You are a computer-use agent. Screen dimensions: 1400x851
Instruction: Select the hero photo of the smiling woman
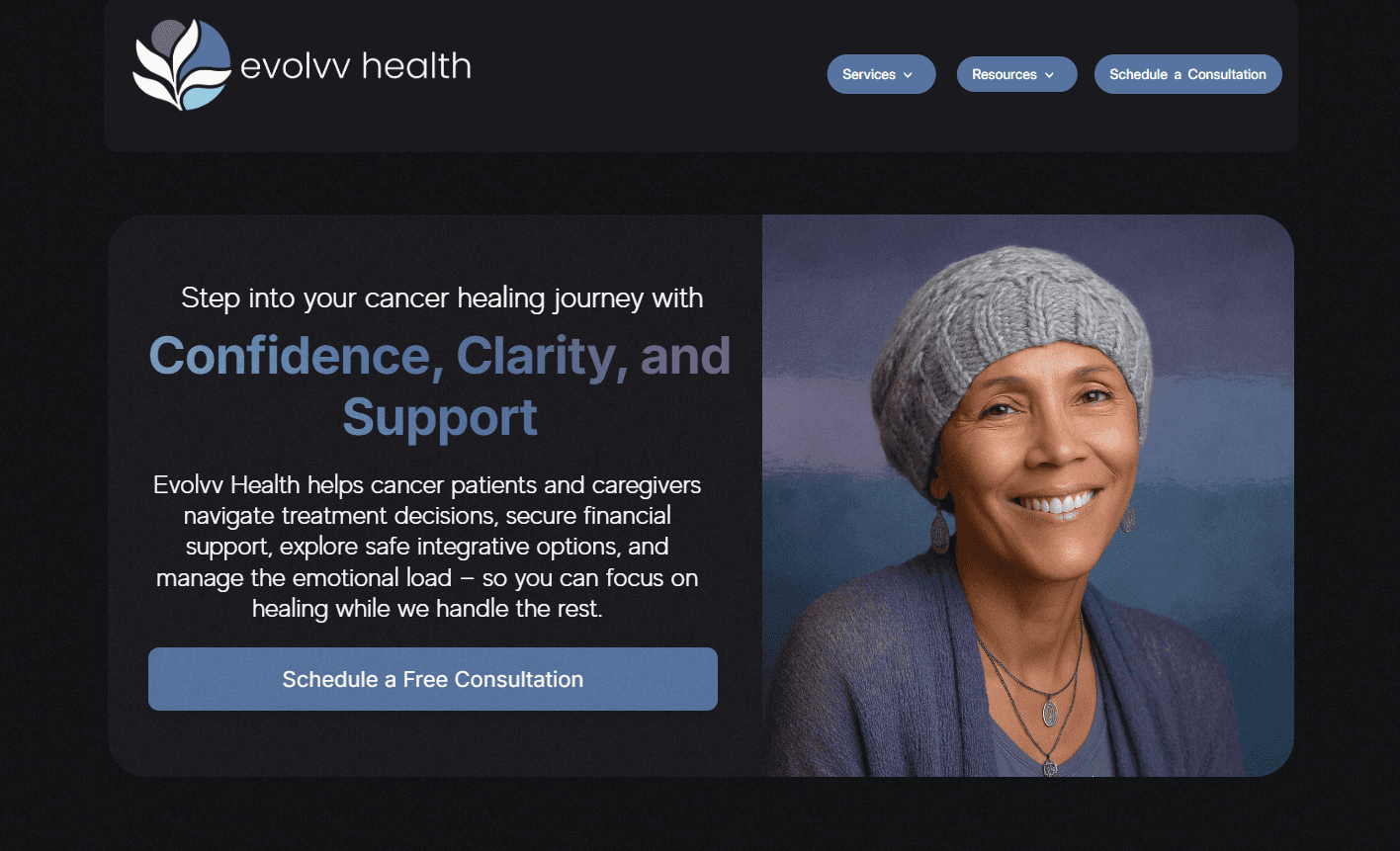(1027, 495)
